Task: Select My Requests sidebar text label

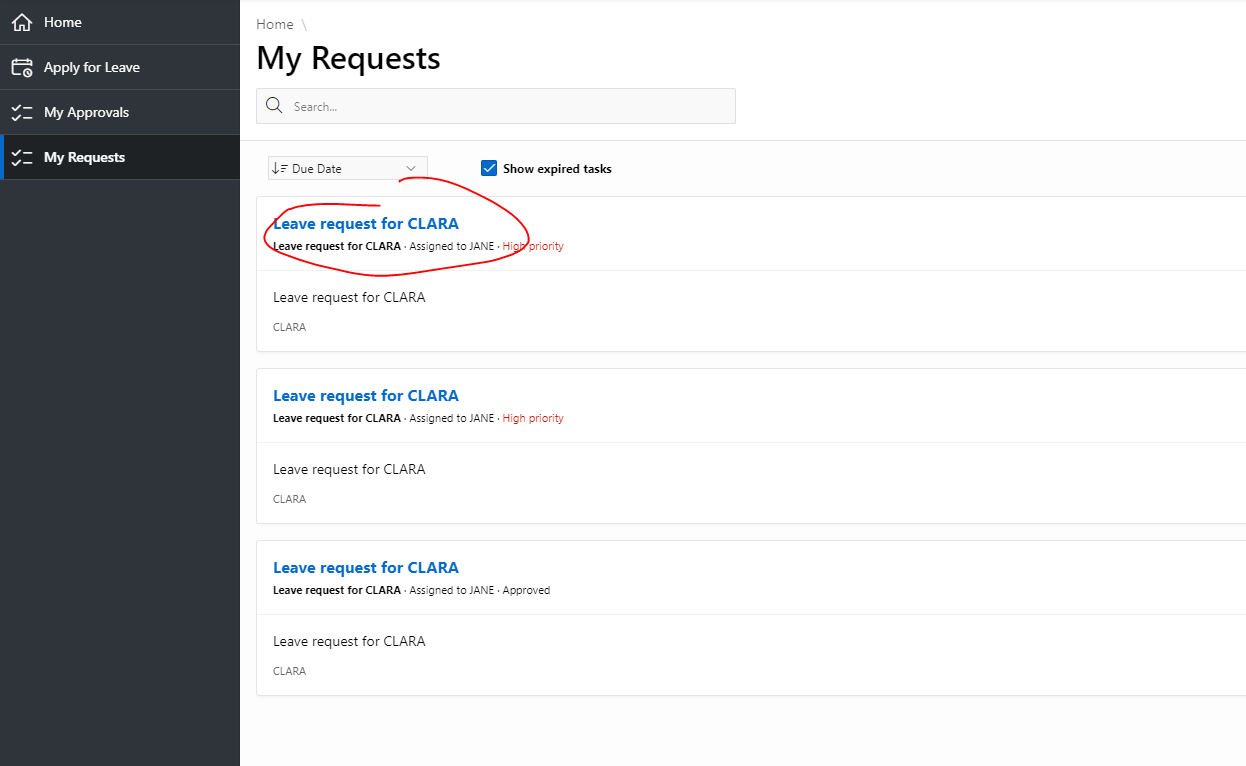Action: tap(84, 158)
